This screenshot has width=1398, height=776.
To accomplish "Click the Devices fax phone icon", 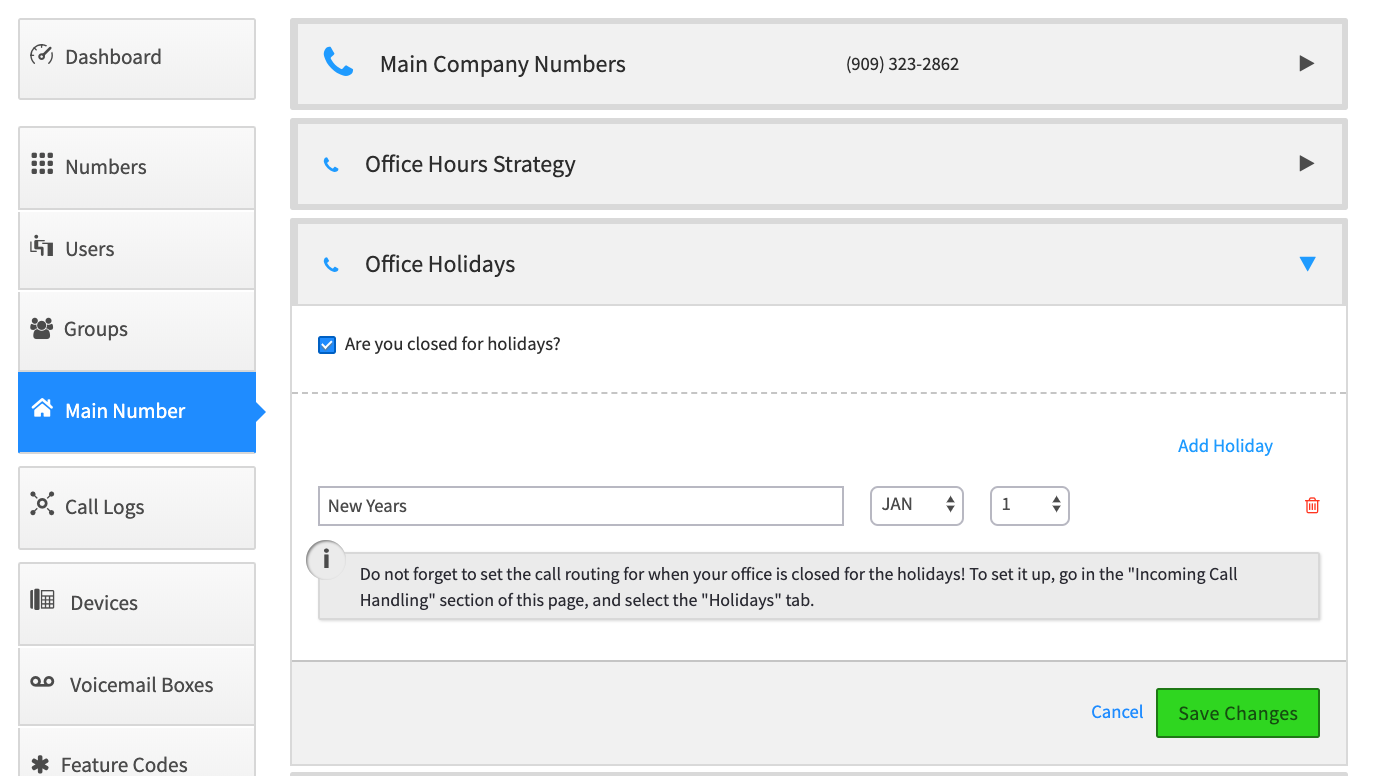I will click(42, 600).
